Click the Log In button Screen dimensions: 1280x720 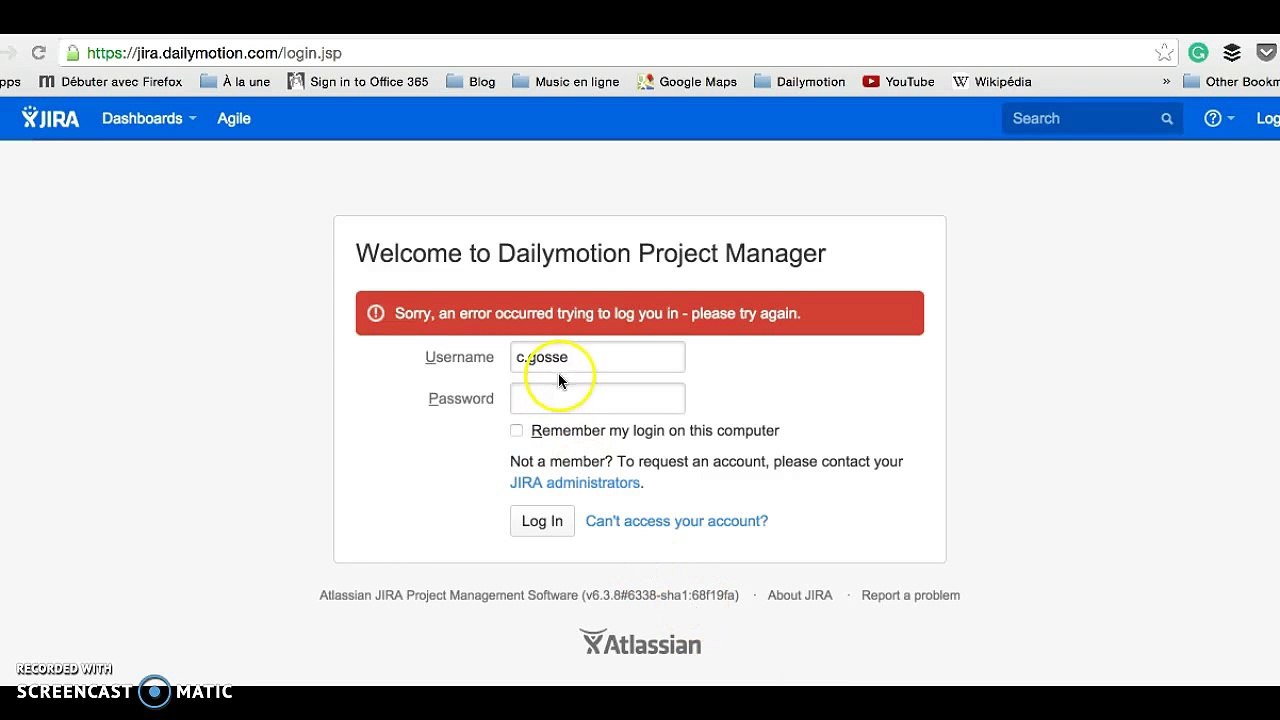click(542, 521)
